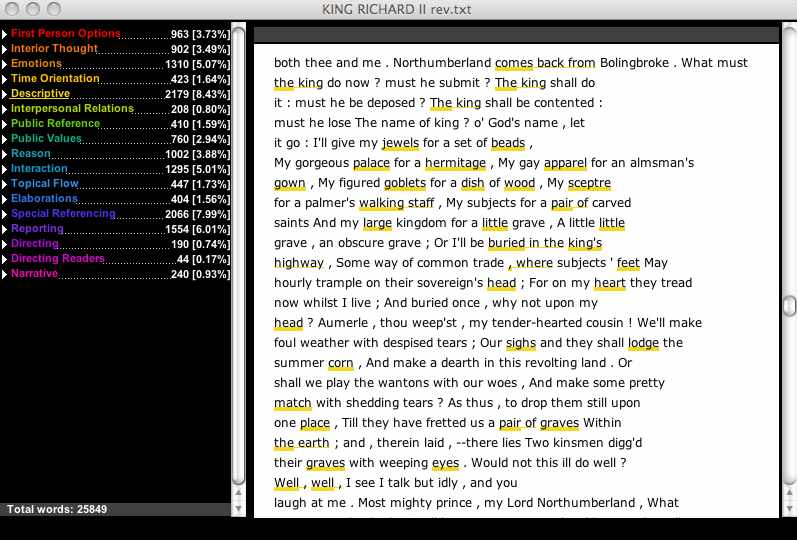Screen dimensions: 797x540
Task: Expand the Interaction category triangle
Action: pyautogui.click(x=5, y=169)
